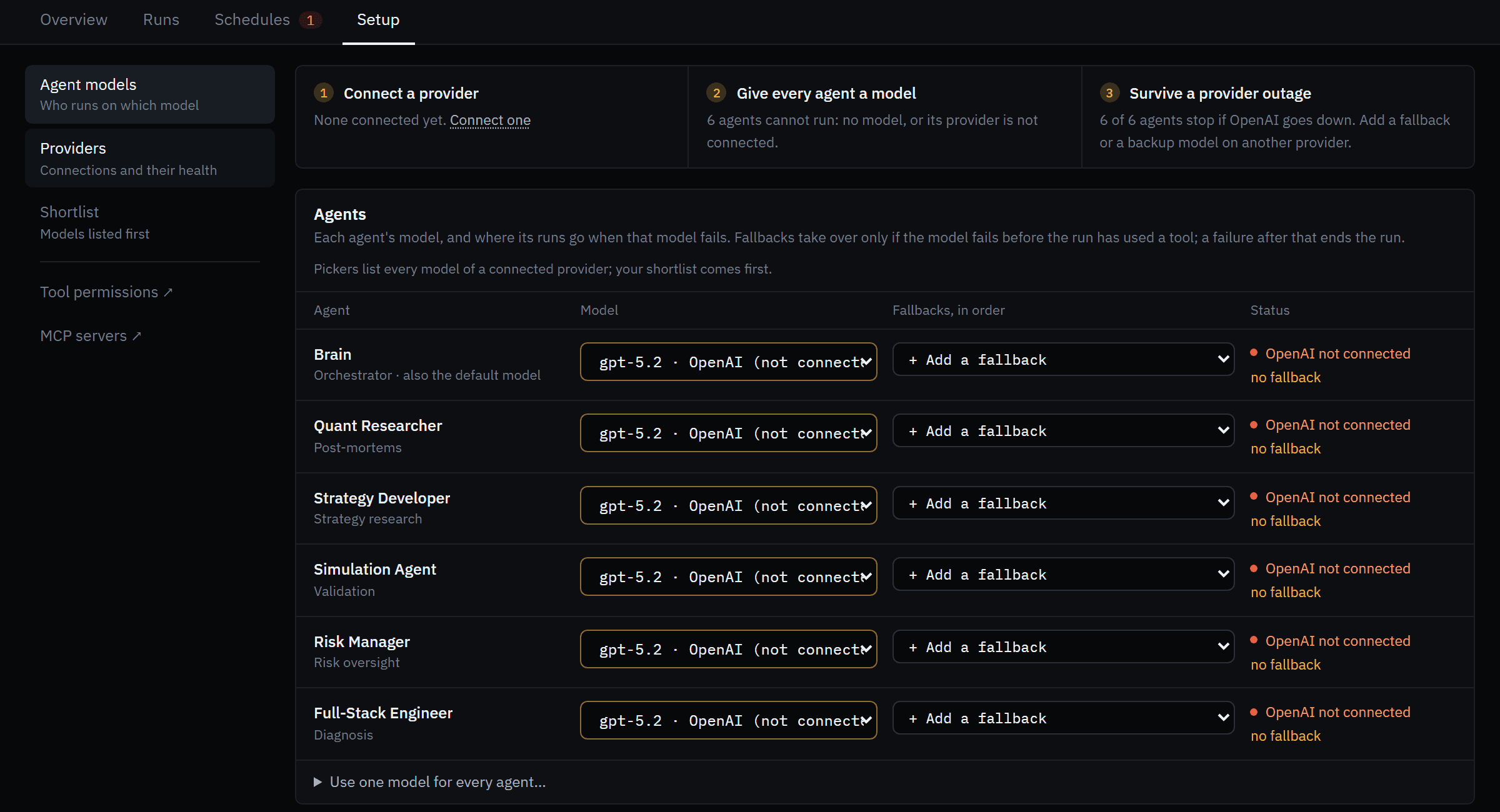
Task: Open the Schedules tab
Action: click(x=252, y=20)
